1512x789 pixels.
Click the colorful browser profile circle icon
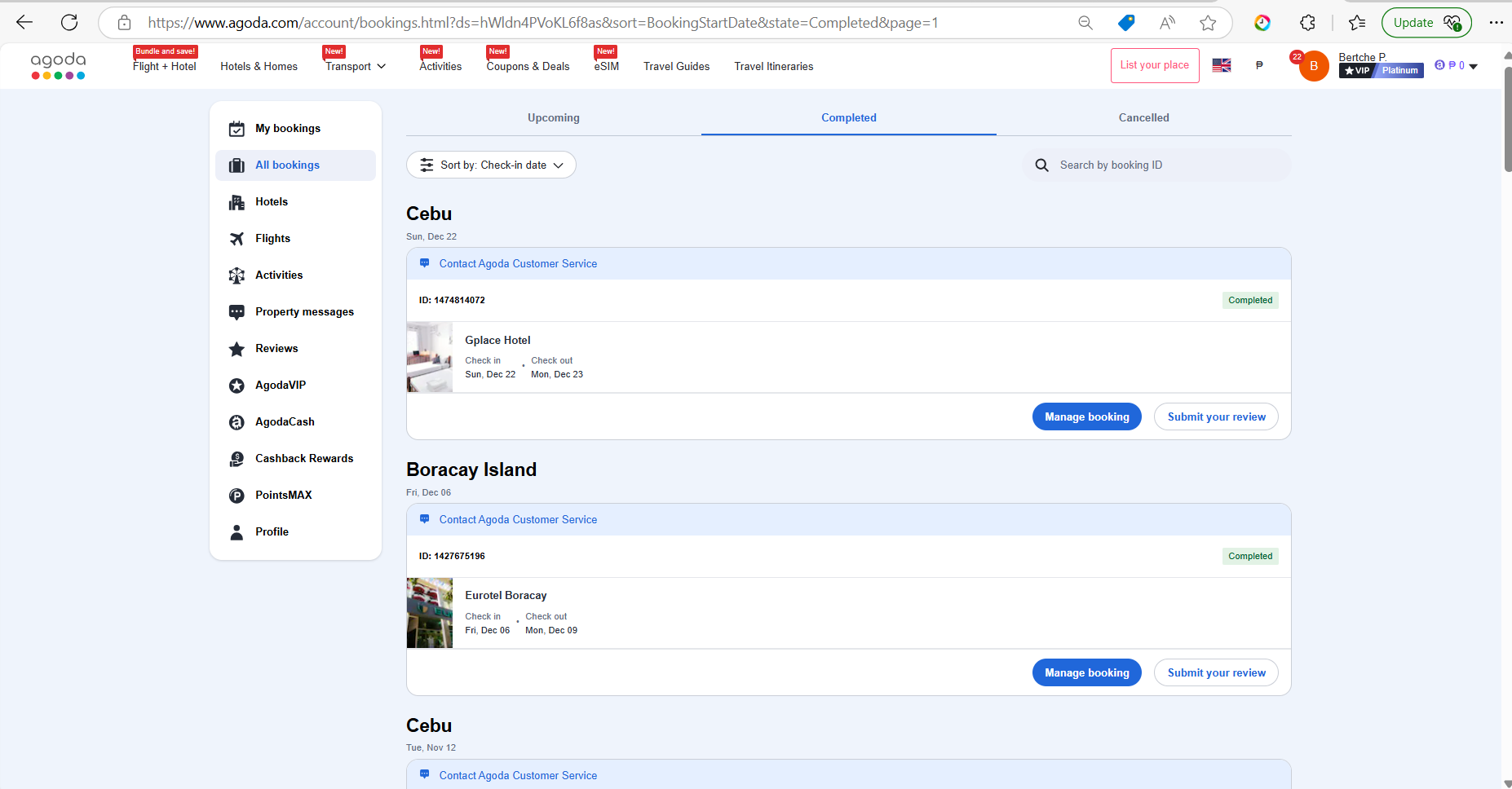point(1262,23)
